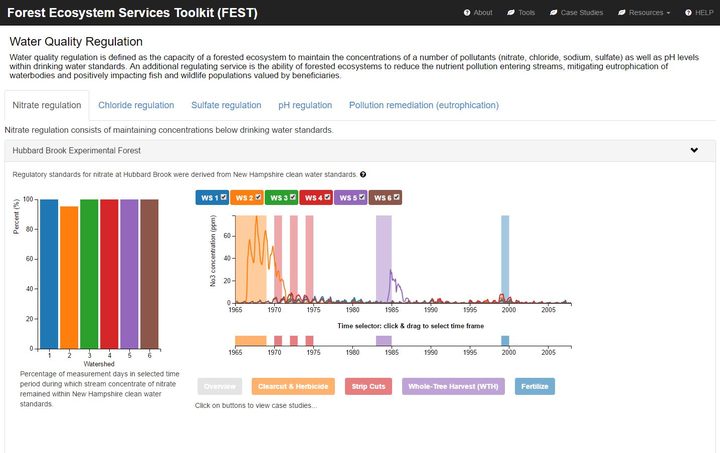Switch to the Sulfate regulation tab
This screenshot has height=453, width=720.
[226, 105]
